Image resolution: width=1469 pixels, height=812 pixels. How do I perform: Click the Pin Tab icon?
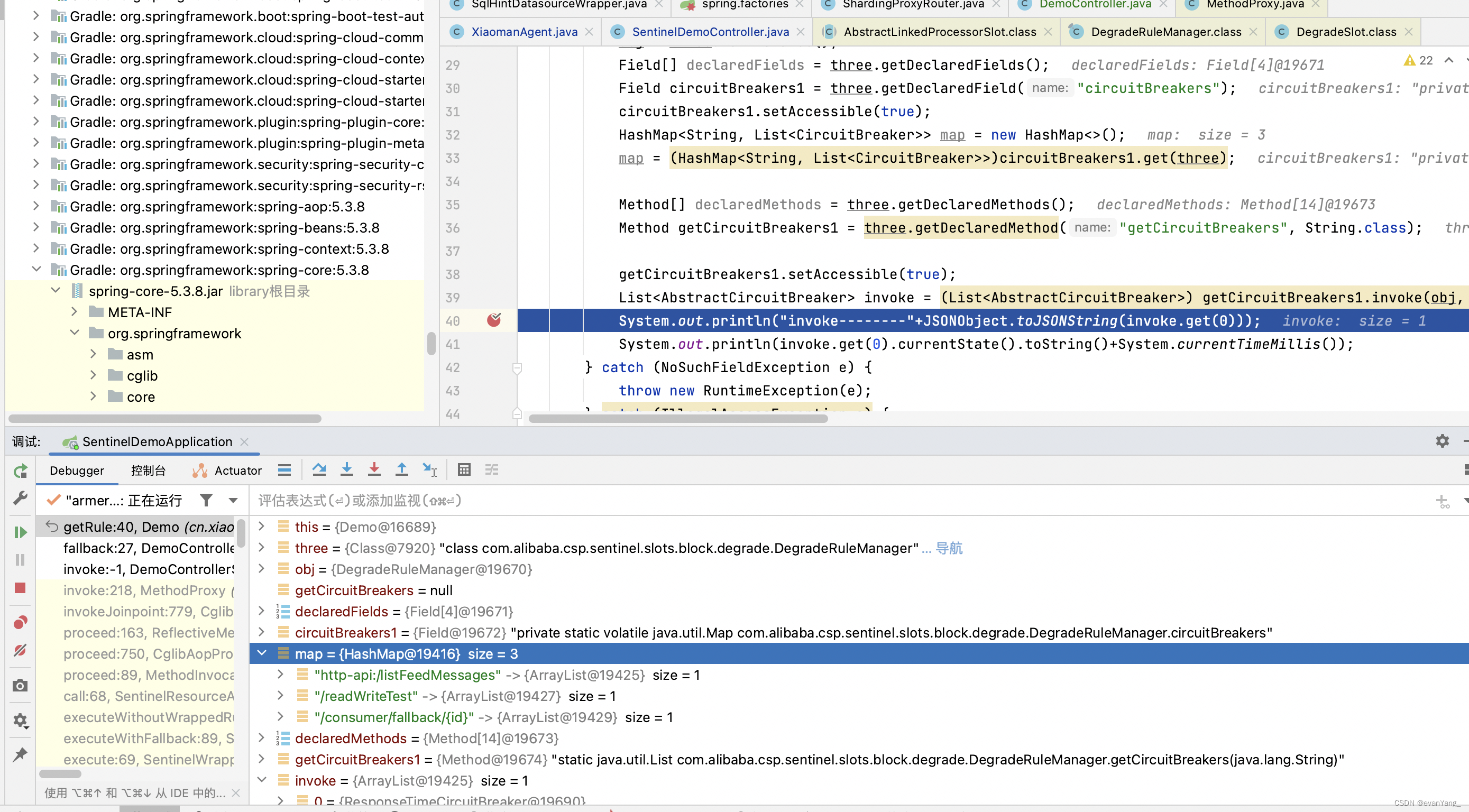[x=21, y=754]
